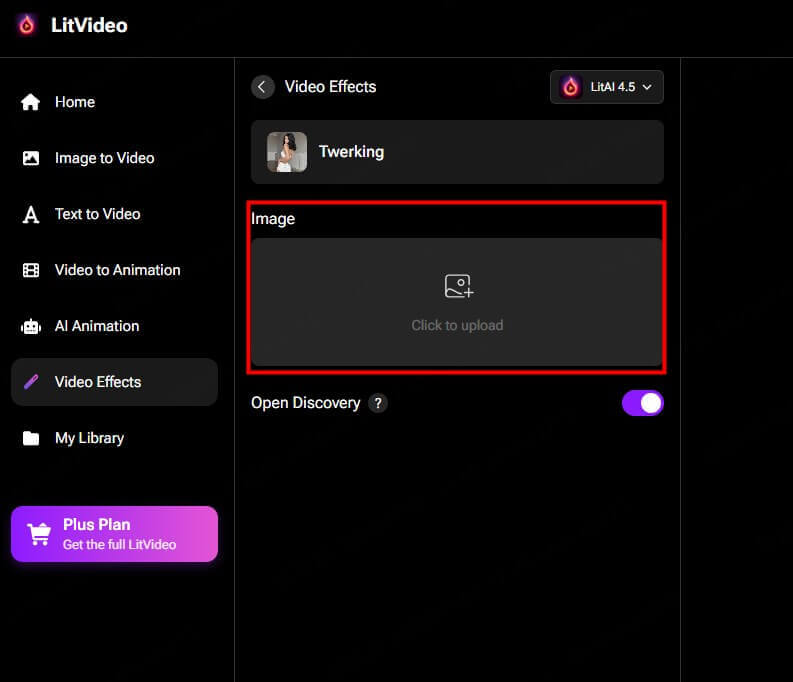The height and width of the screenshot is (682, 793).
Task: Click the "Image" section label
Action: point(273,219)
